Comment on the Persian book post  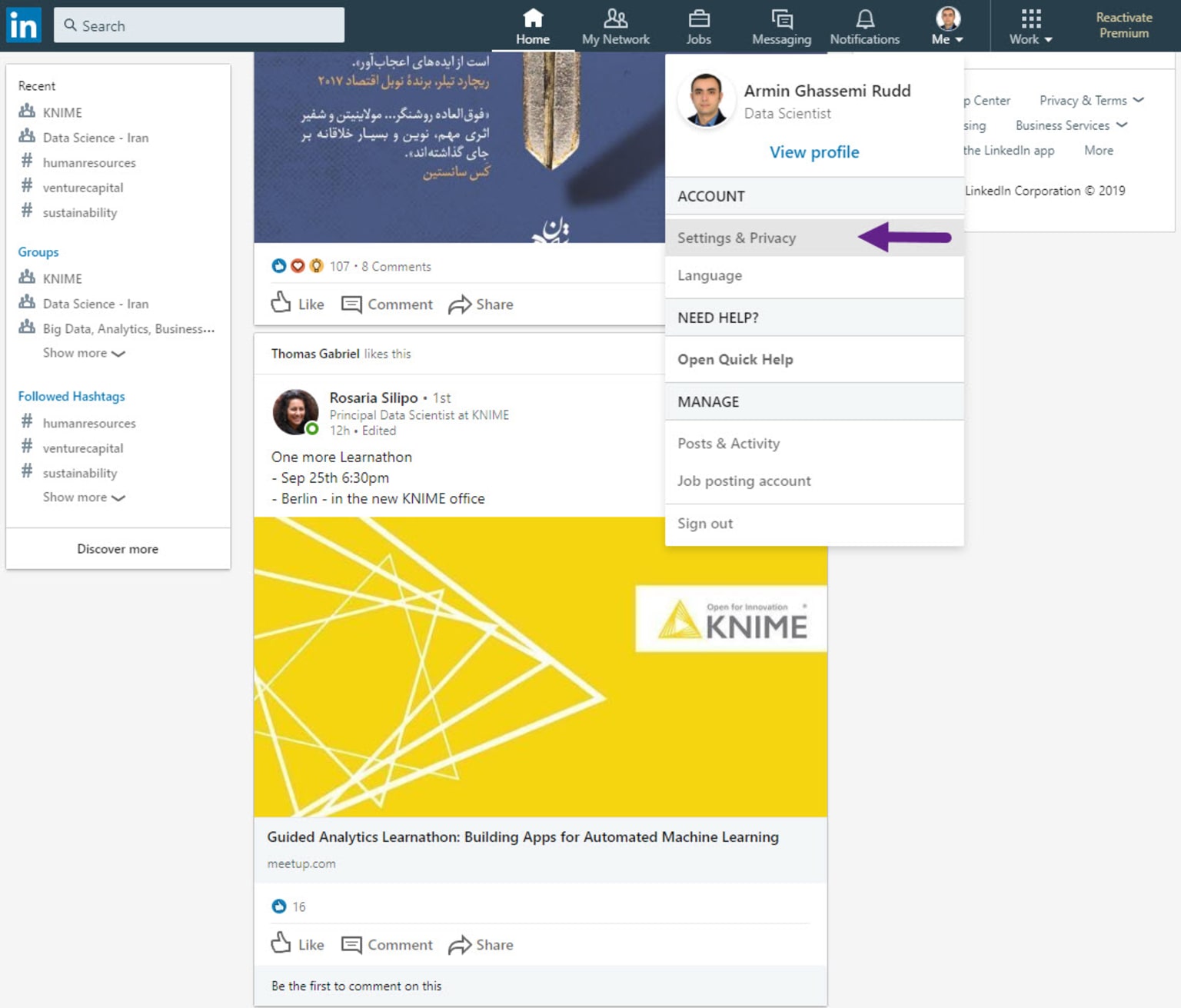pyautogui.click(x=387, y=304)
